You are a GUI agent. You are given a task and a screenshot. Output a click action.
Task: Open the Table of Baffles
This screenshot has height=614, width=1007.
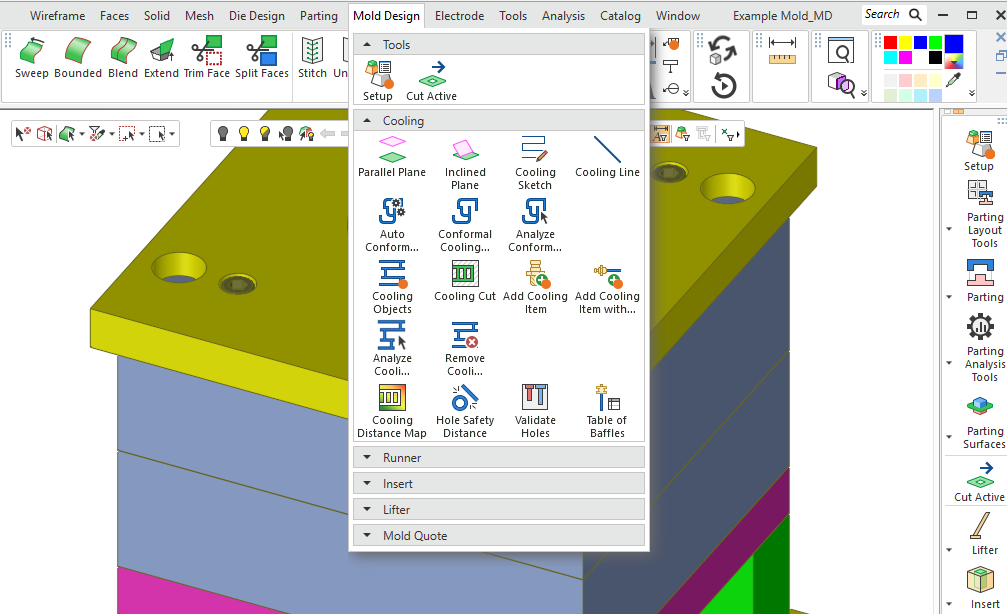(x=607, y=411)
